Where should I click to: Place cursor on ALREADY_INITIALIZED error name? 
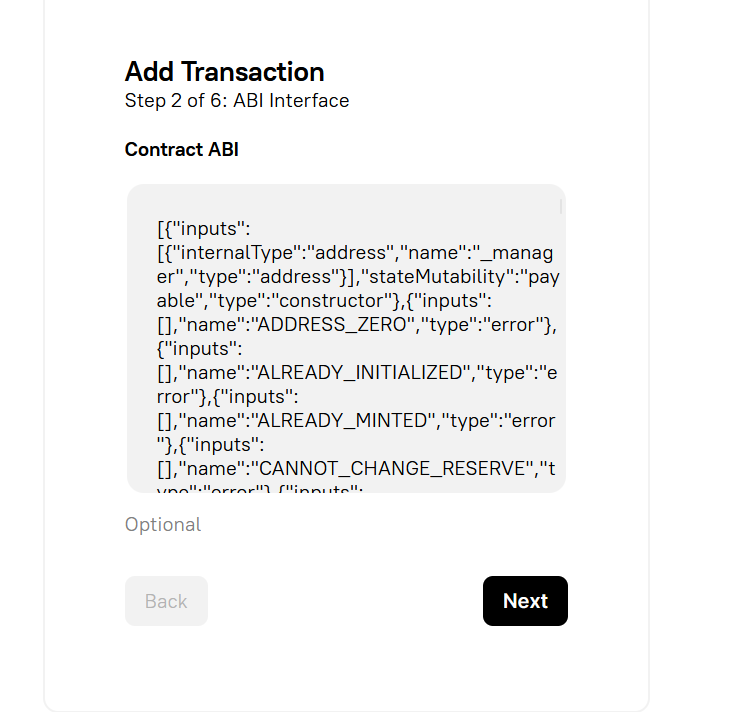pos(357,372)
